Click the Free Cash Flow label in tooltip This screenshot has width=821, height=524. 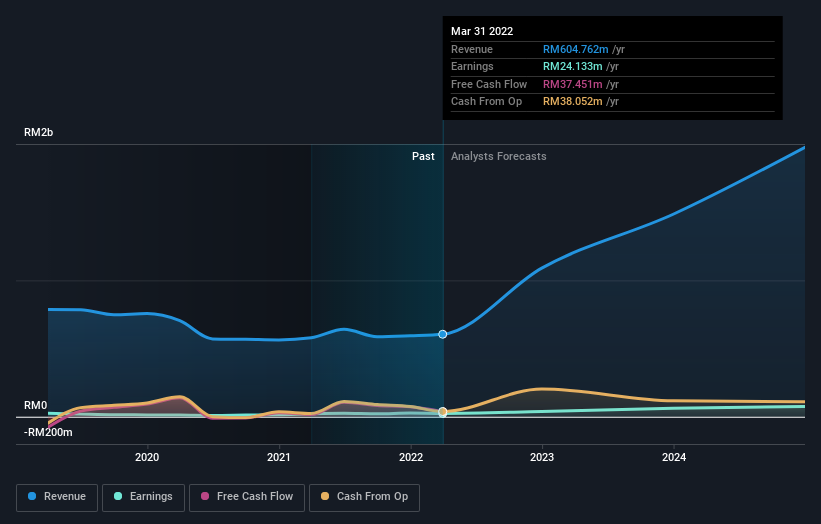tap(489, 84)
